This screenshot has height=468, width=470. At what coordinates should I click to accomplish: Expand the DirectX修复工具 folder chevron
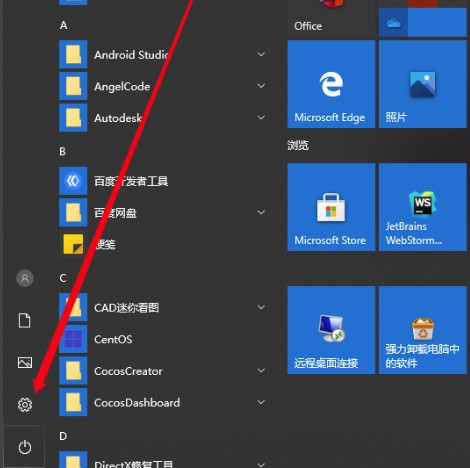click(261, 464)
